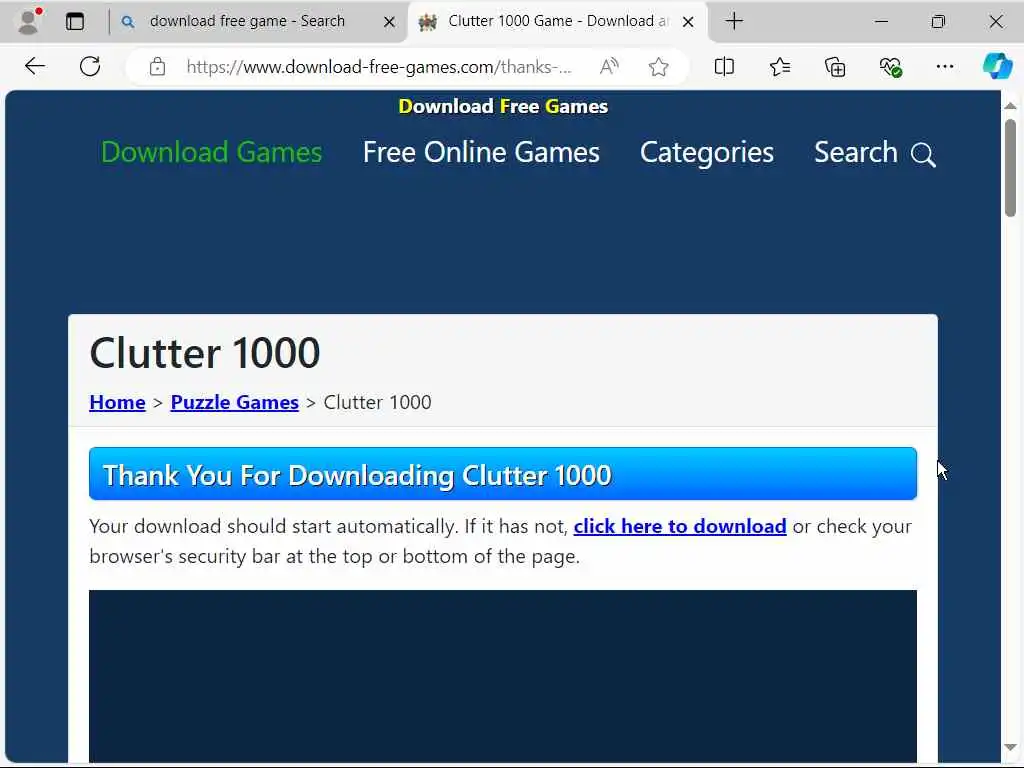Open the tab actions menu icon
Viewport: 1024px width, 768px height.
pyautogui.click(x=75, y=22)
